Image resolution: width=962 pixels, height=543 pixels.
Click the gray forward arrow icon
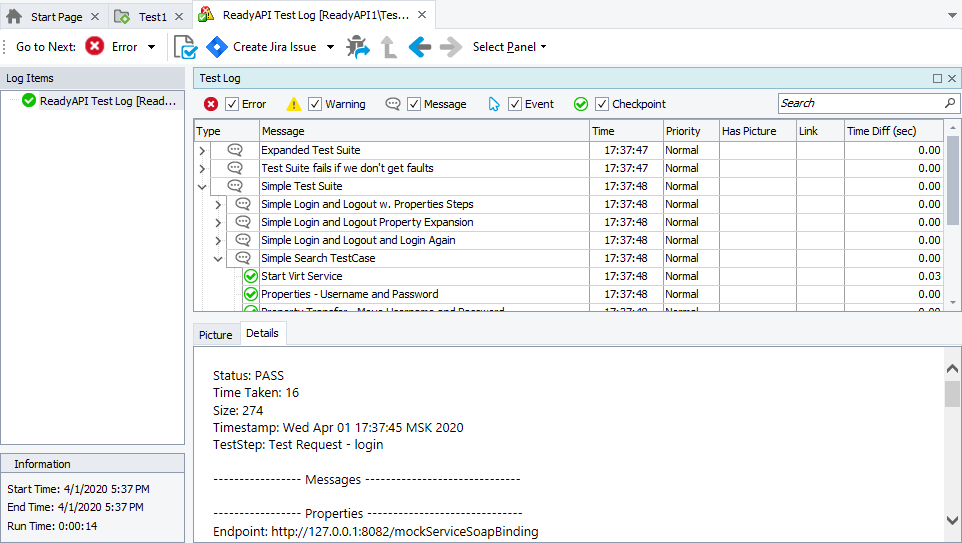(x=451, y=47)
